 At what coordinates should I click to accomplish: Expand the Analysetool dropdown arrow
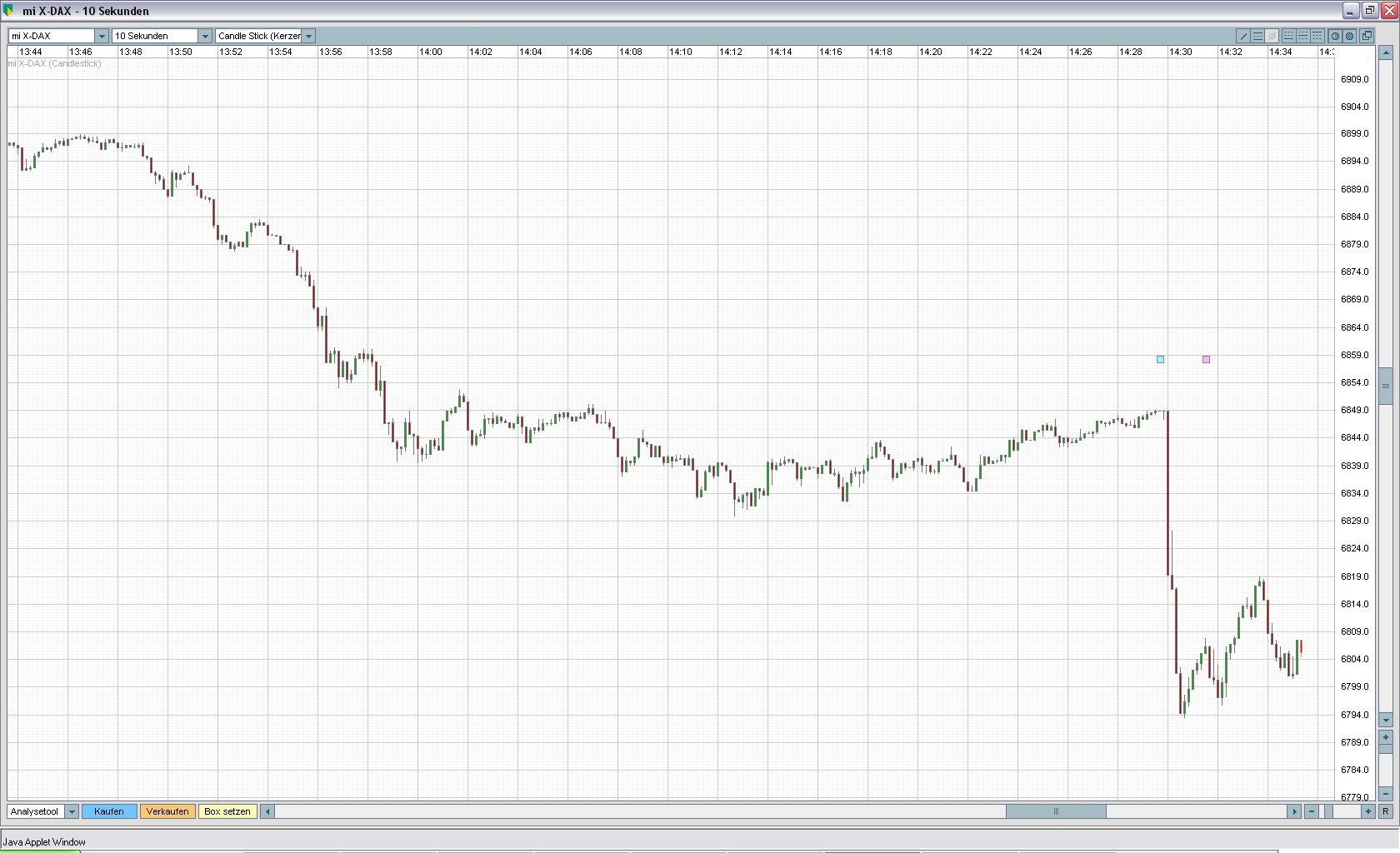[x=72, y=811]
